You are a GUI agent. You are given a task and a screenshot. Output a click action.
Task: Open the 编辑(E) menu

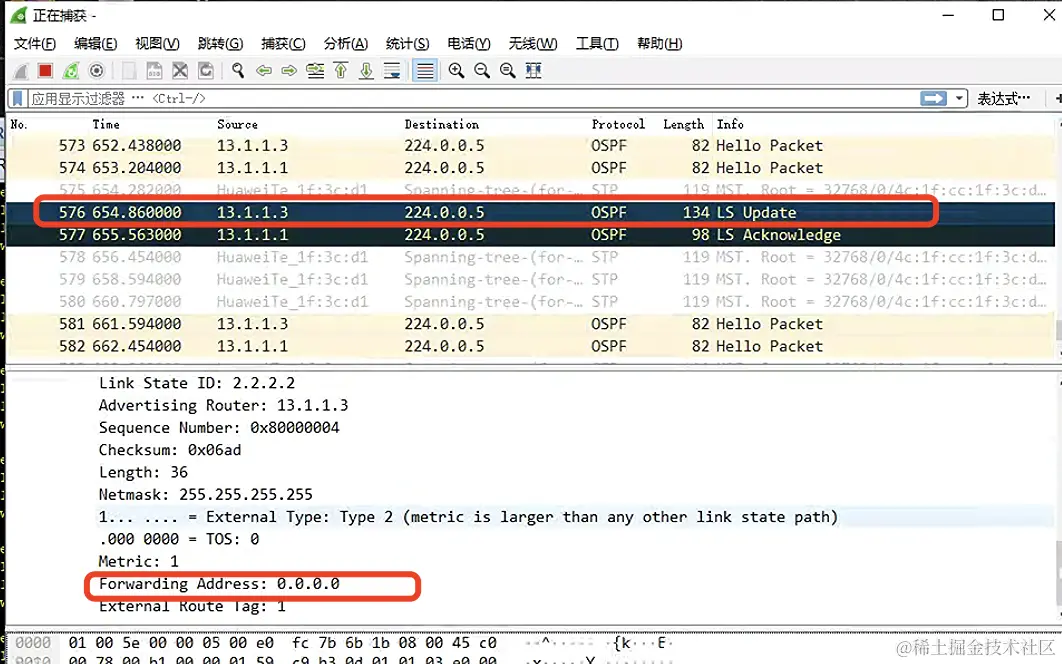coord(95,43)
